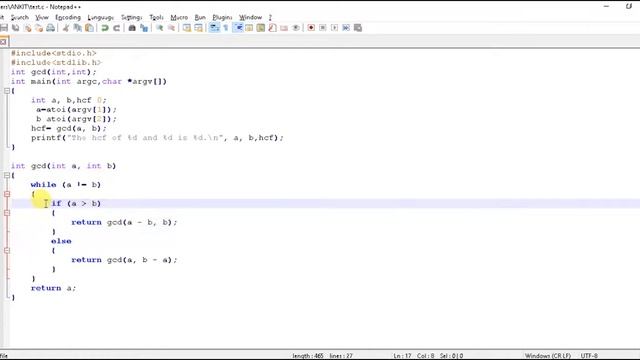Screen dimensions: 640x360
Task: Toggle file Monitoring eye icon
Action: [296, 28]
